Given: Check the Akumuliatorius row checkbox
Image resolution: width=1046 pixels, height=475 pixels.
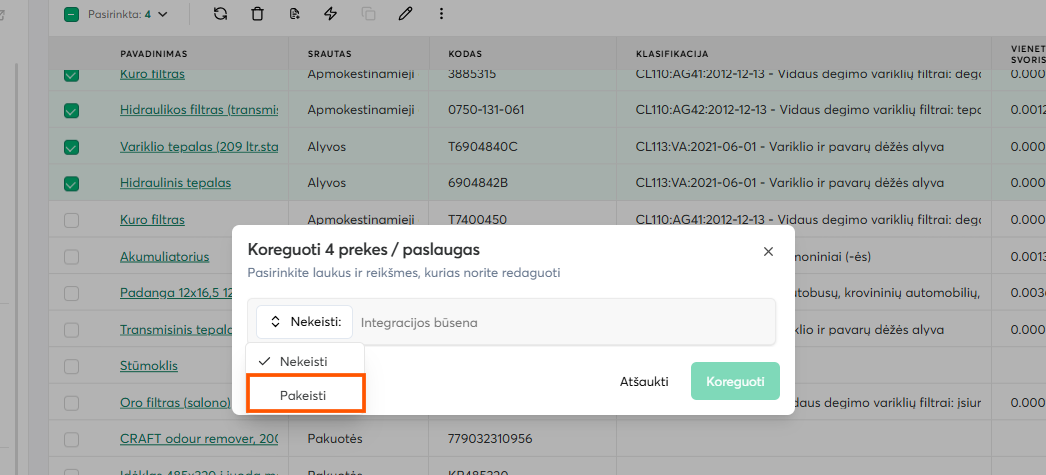Looking at the screenshot, I should click(x=71, y=256).
